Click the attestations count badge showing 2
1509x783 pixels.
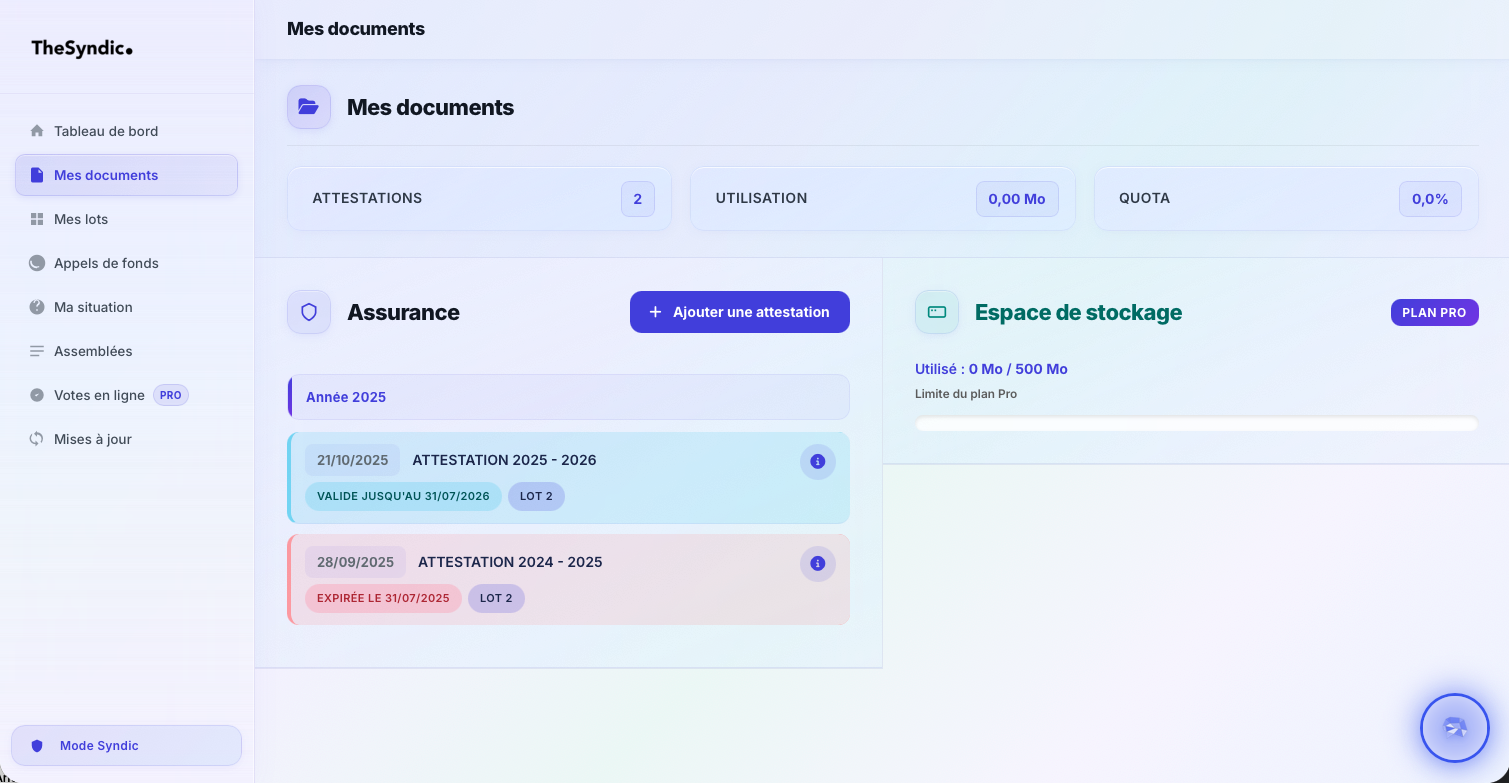click(637, 198)
